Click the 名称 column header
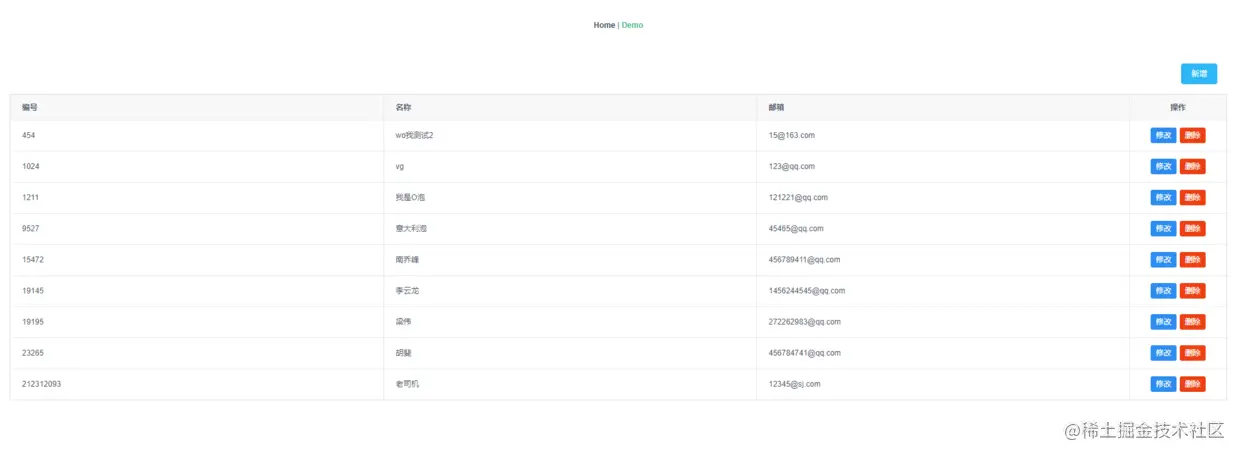 tap(570, 107)
